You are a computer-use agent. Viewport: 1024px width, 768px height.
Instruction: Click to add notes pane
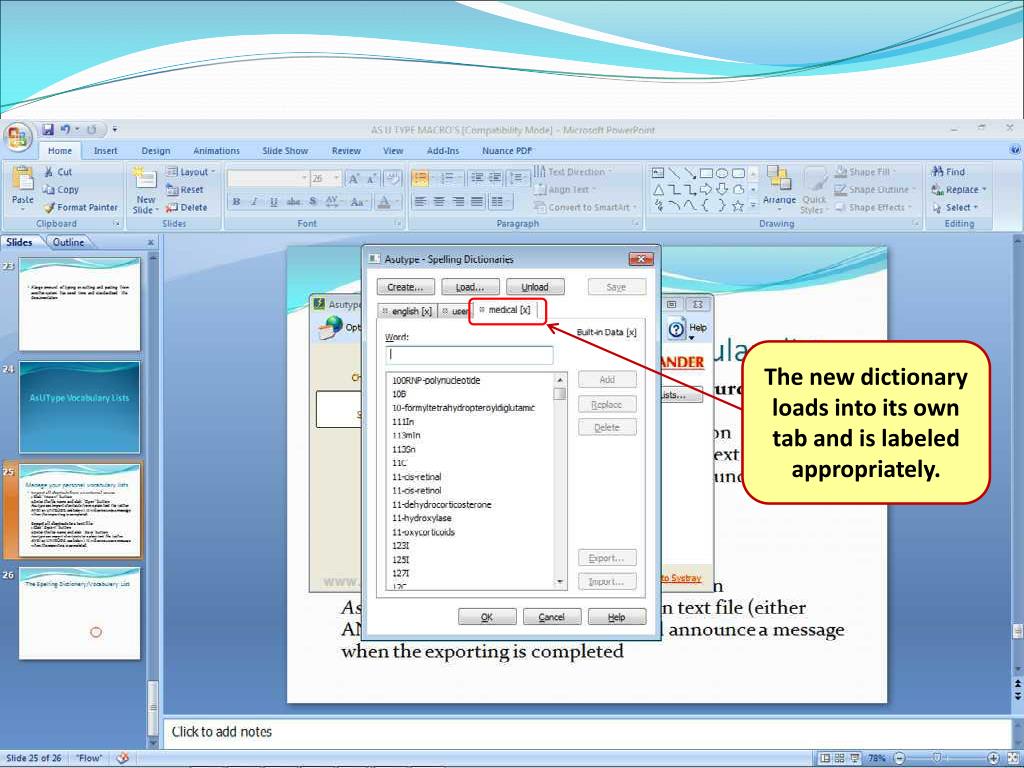(x=584, y=732)
